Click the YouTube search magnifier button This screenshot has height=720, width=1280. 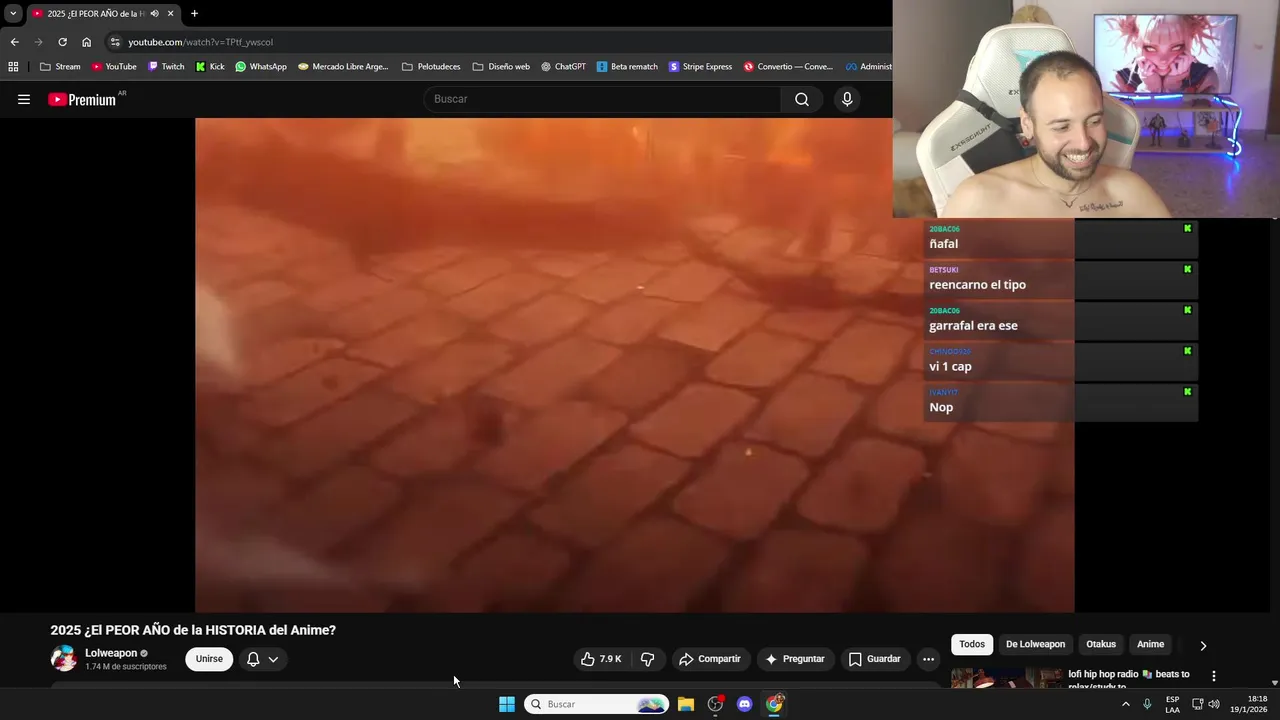click(x=802, y=99)
